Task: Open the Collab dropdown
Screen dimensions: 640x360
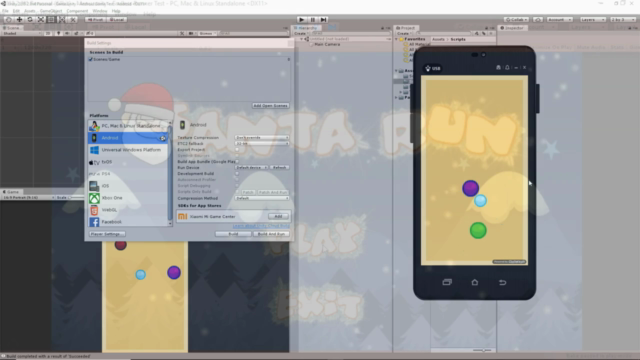Action: point(516,19)
